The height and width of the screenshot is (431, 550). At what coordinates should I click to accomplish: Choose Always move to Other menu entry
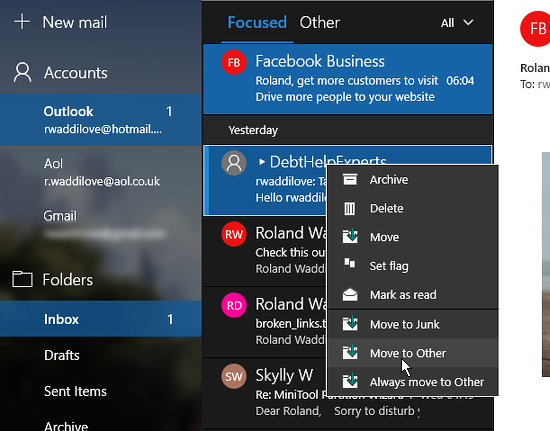(x=413, y=382)
